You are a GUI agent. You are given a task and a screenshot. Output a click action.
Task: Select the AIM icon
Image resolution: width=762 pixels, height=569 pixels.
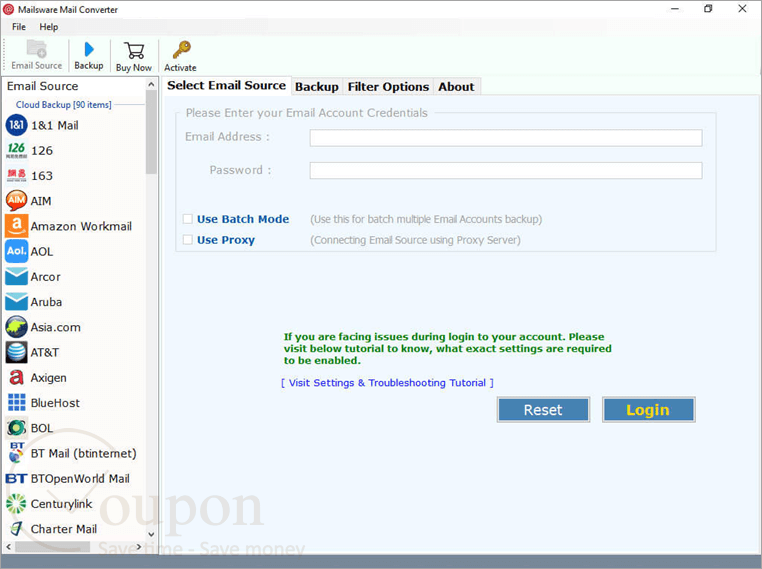[17, 201]
